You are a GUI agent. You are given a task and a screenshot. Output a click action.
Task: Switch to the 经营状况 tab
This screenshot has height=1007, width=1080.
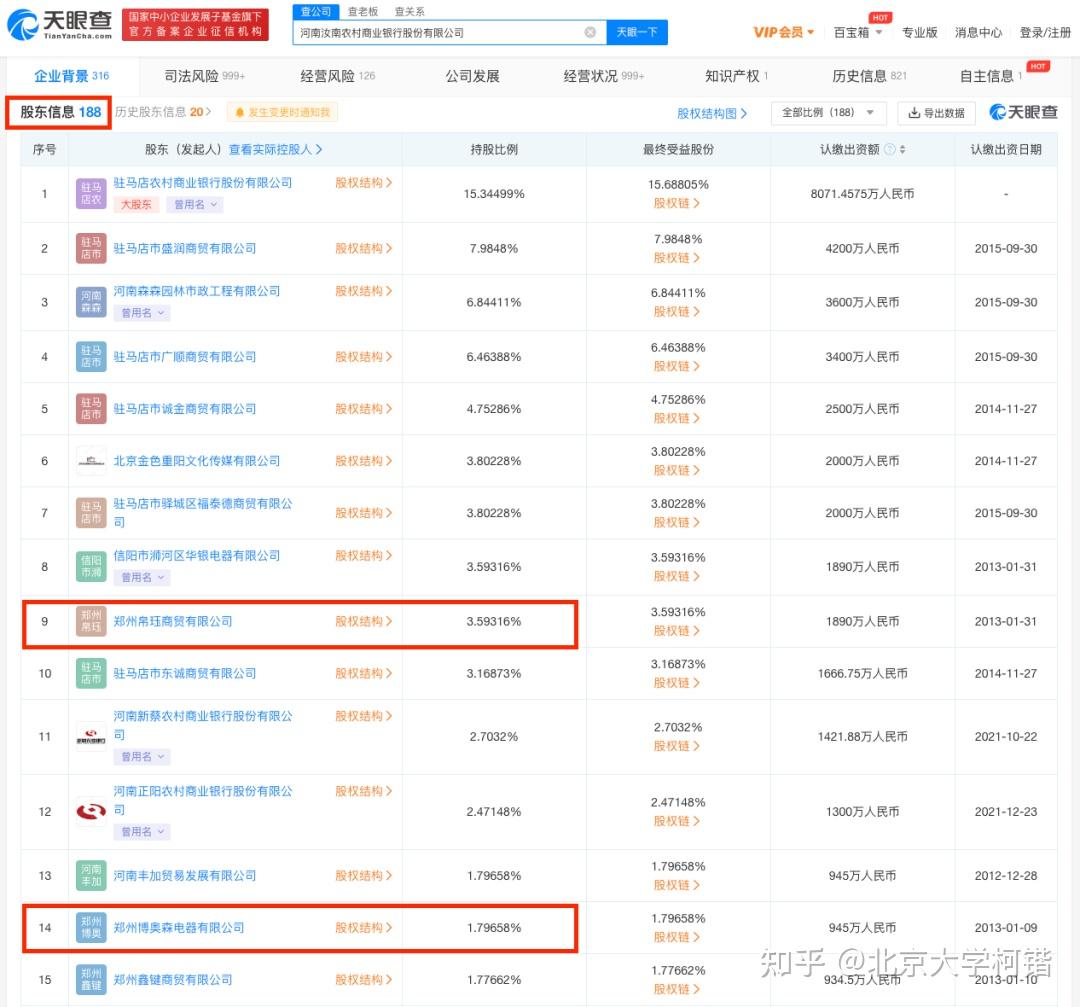point(603,76)
